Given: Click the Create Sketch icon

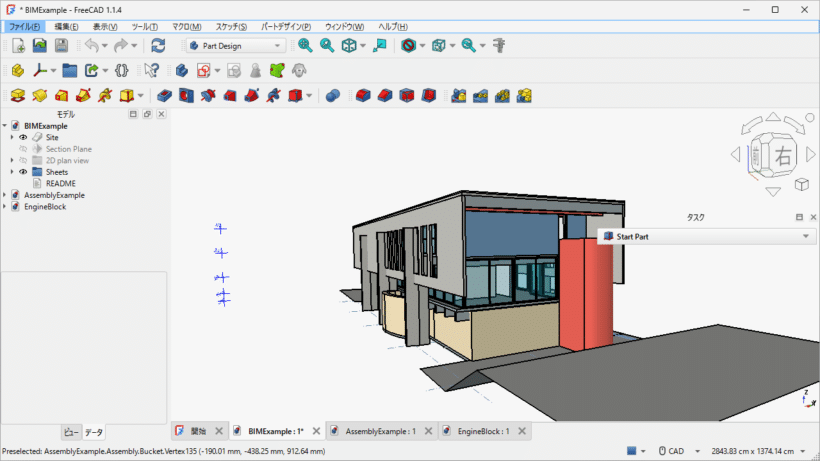Looking at the screenshot, I should point(203,71).
